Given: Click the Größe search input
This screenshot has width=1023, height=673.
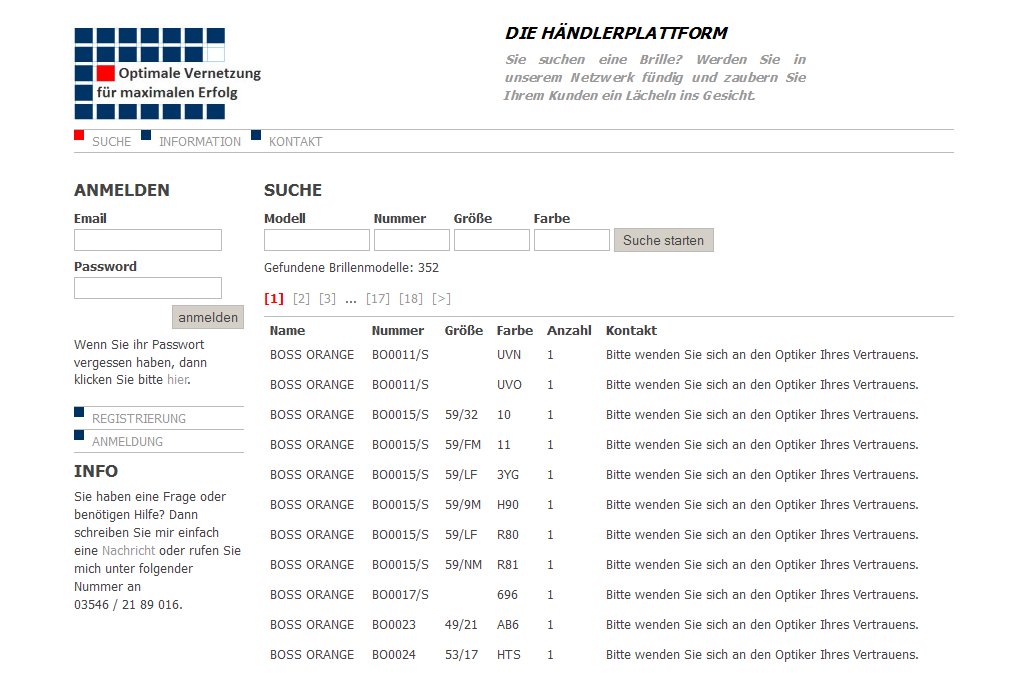Looking at the screenshot, I should click(491, 240).
